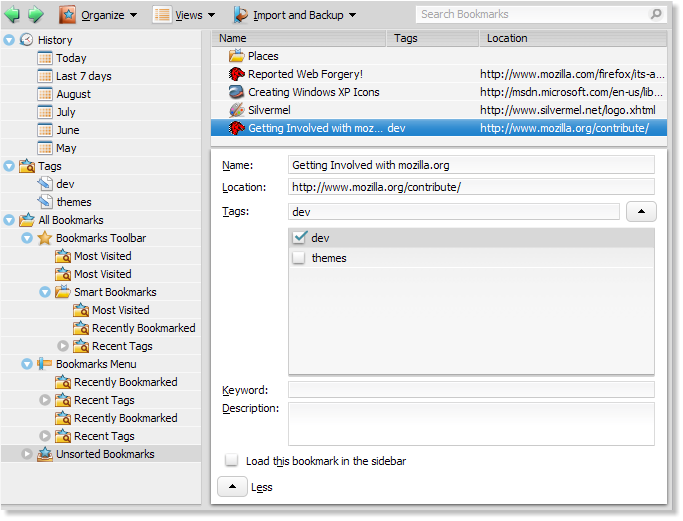Screen dimensions: 683x521
Task: Check the themes tag checkbox
Action: 299,258
